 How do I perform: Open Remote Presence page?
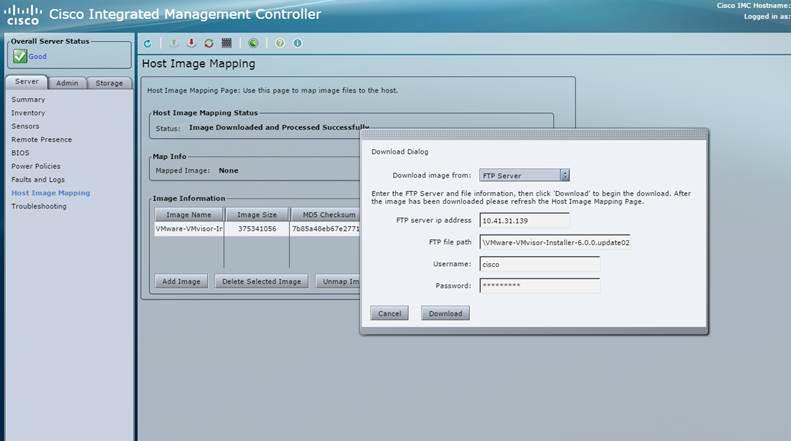coord(42,140)
